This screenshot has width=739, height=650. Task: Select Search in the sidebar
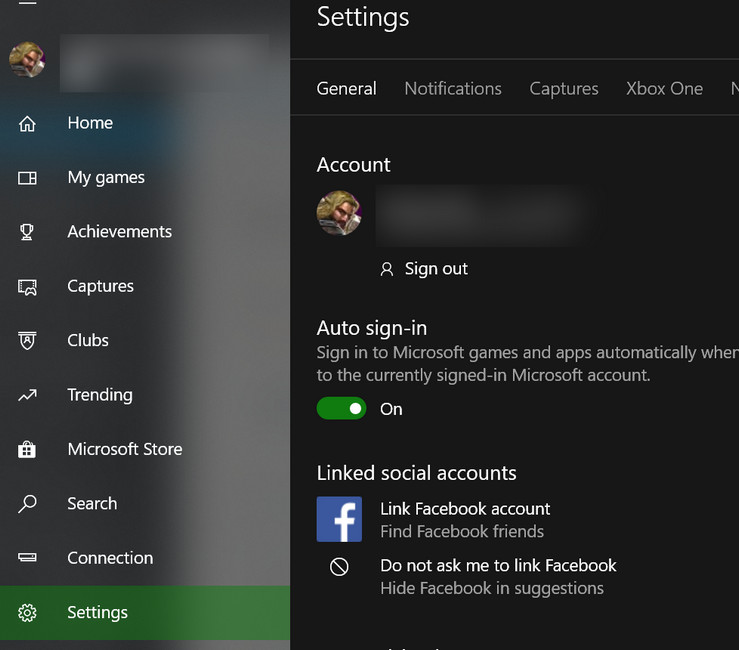tap(145, 503)
